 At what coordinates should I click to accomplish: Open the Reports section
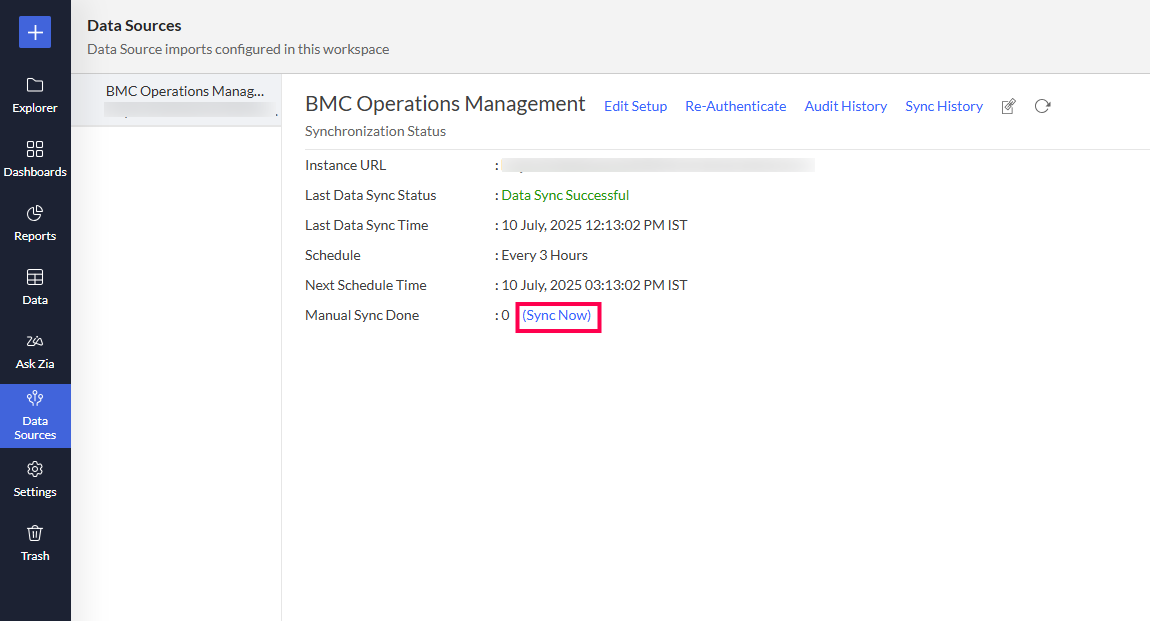click(35, 223)
